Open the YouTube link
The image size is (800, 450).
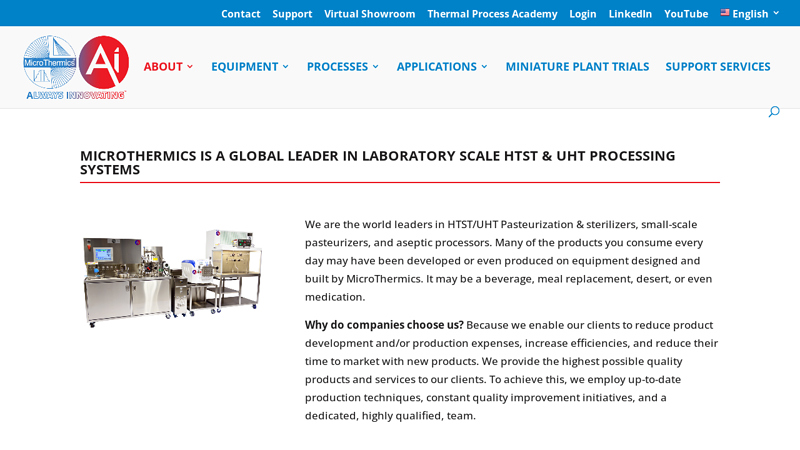[x=686, y=14]
